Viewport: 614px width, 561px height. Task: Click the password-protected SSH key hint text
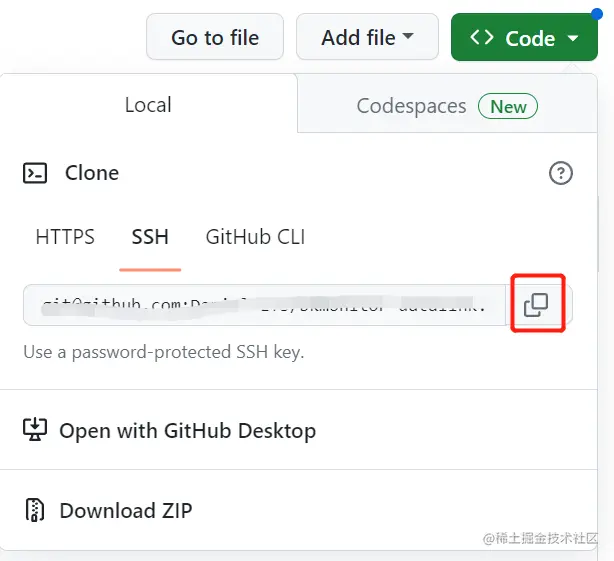point(164,352)
